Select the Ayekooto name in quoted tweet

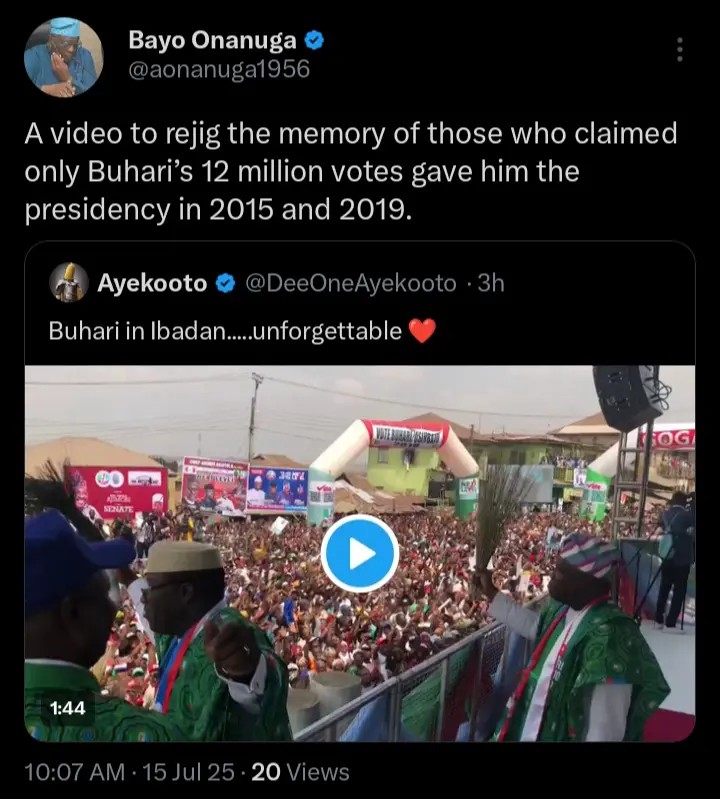[x=152, y=284]
